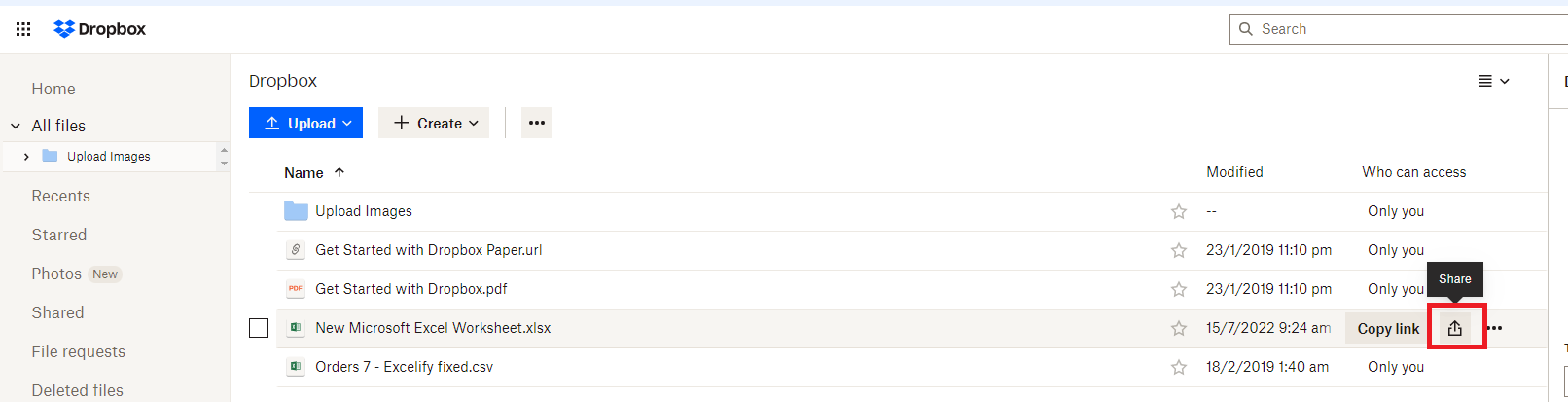
Task: Open the app grid launcher icon
Action: [23, 29]
